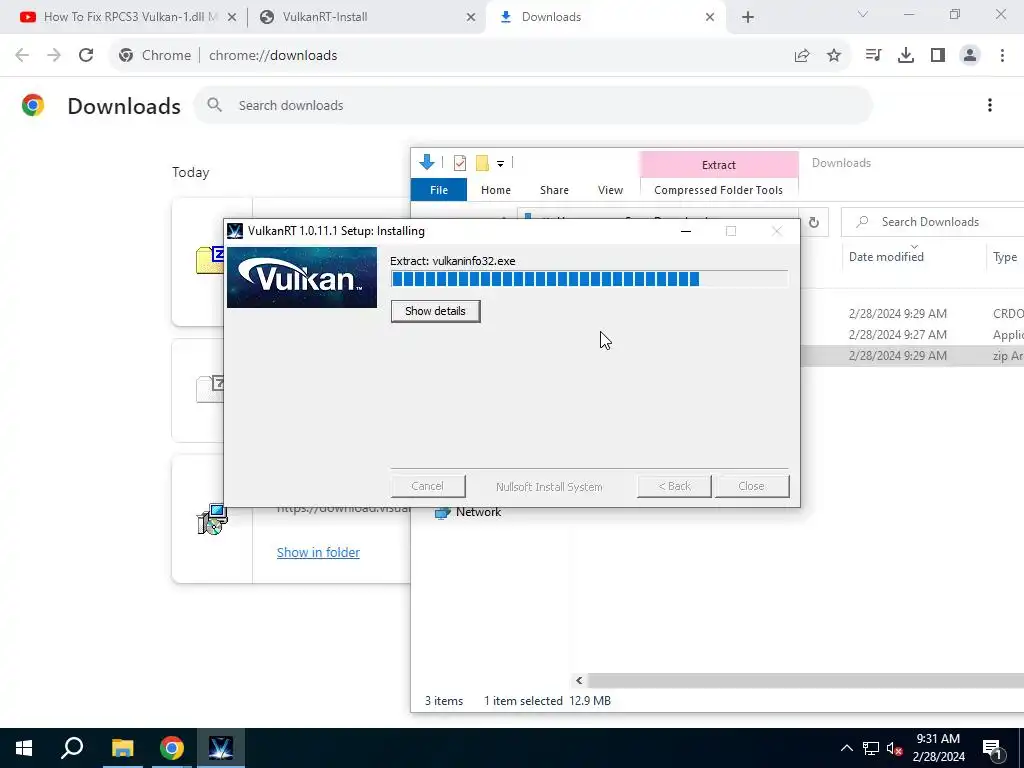Close the Downloads browser tab
This screenshot has width=1024, height=768.
click(710, 18)
